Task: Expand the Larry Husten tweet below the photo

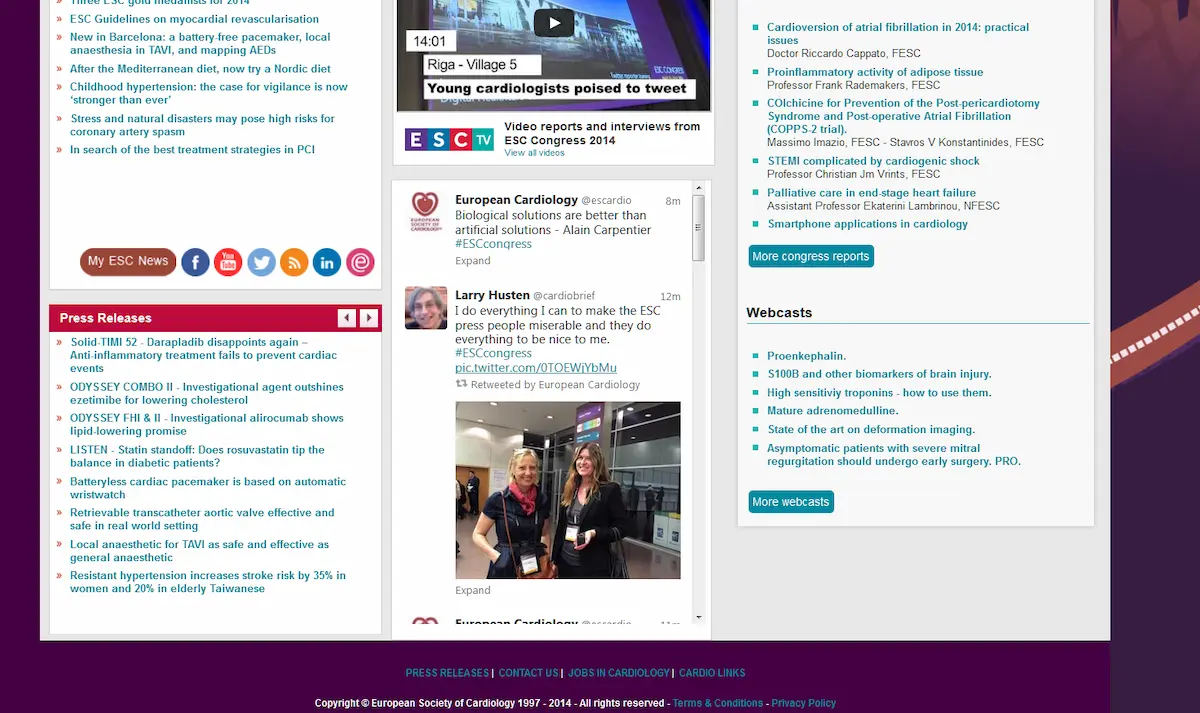Action: click(473, 590)
